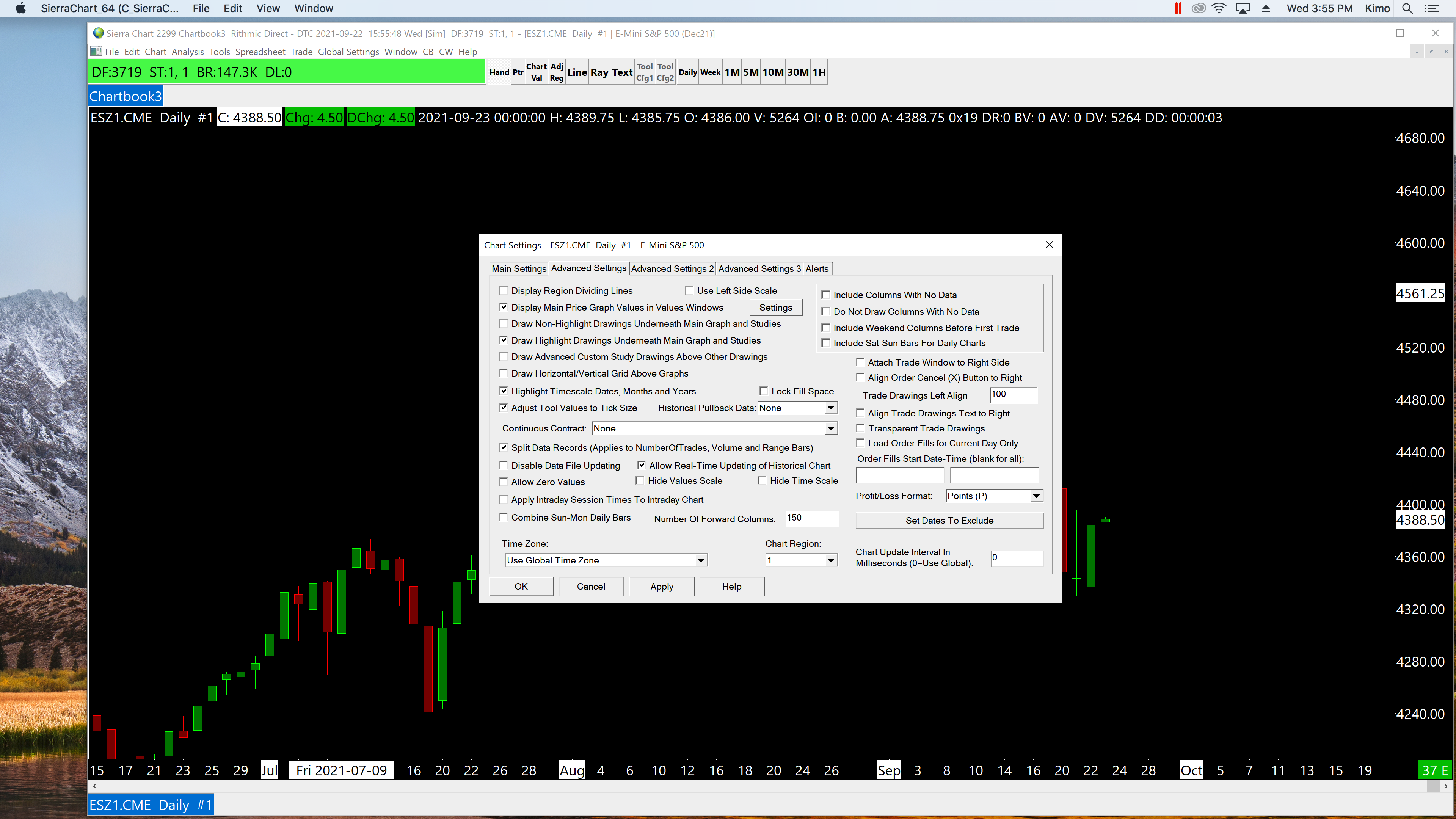
Task: Click the Apply button
Action: (662, 586)
